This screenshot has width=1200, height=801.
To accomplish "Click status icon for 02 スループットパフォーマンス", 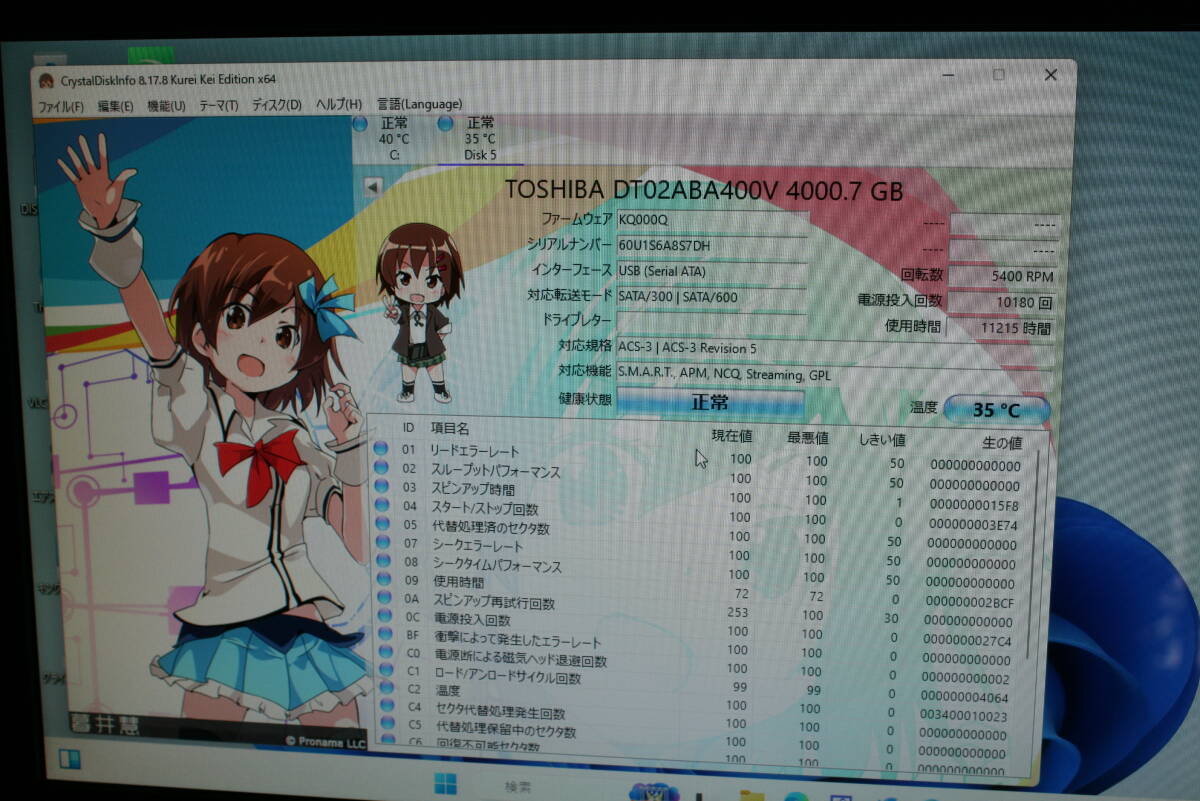I will point(381,467).
